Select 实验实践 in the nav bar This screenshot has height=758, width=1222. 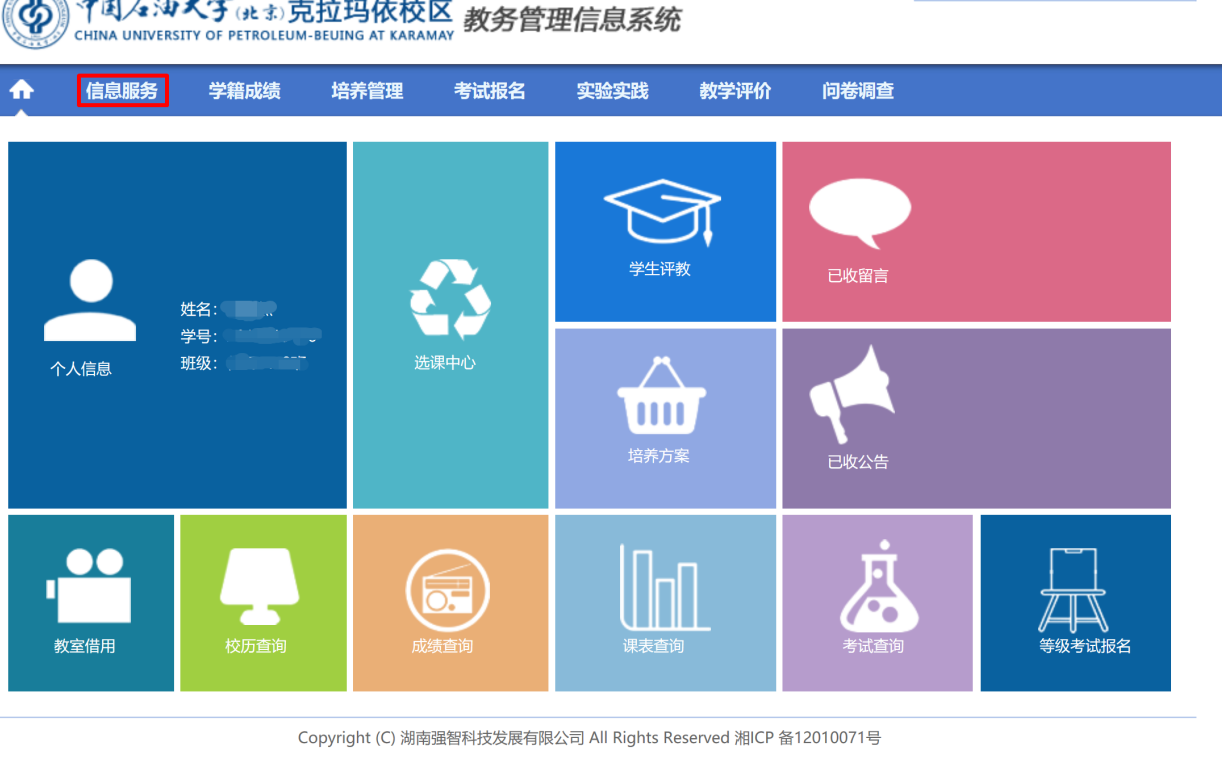pos(612,91)
